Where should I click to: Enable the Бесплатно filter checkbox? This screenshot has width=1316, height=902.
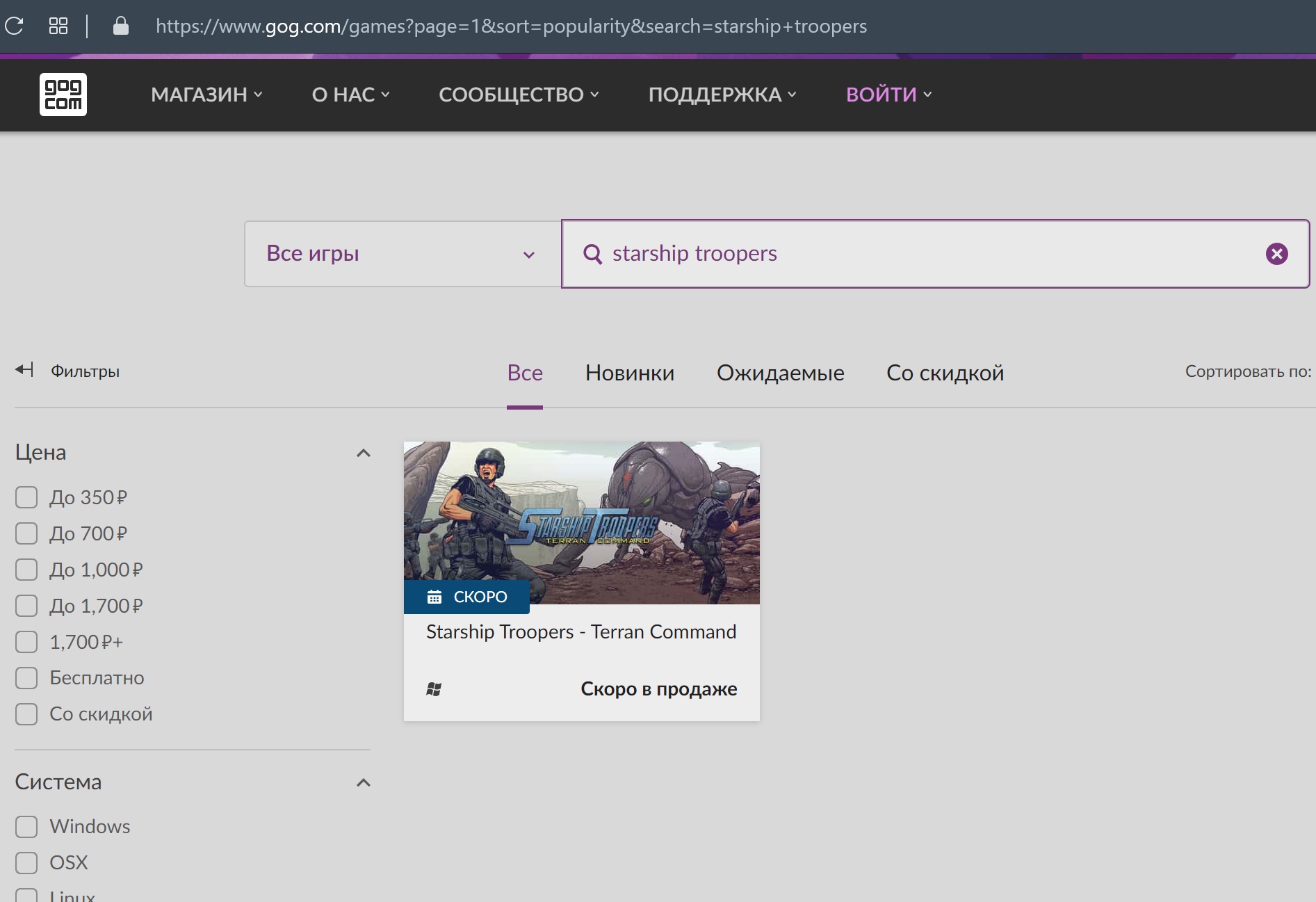pos(26,677)
